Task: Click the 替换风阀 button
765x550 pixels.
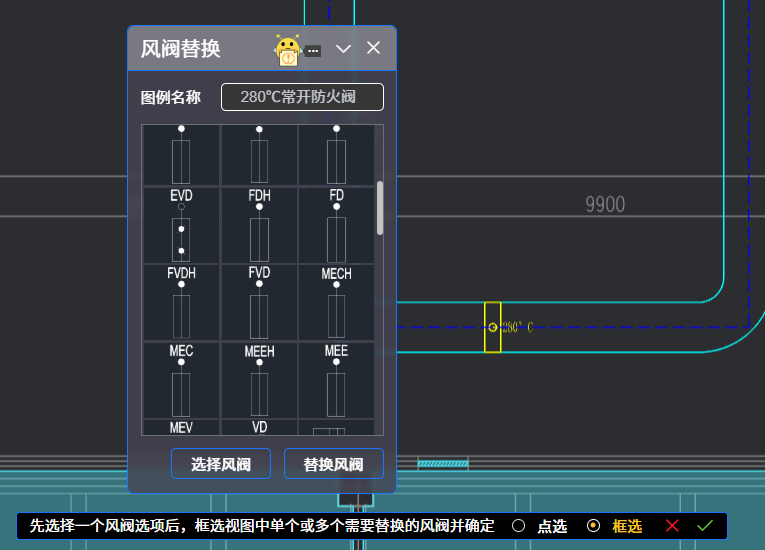Action: pyautogui.click(x=333, y=464)
